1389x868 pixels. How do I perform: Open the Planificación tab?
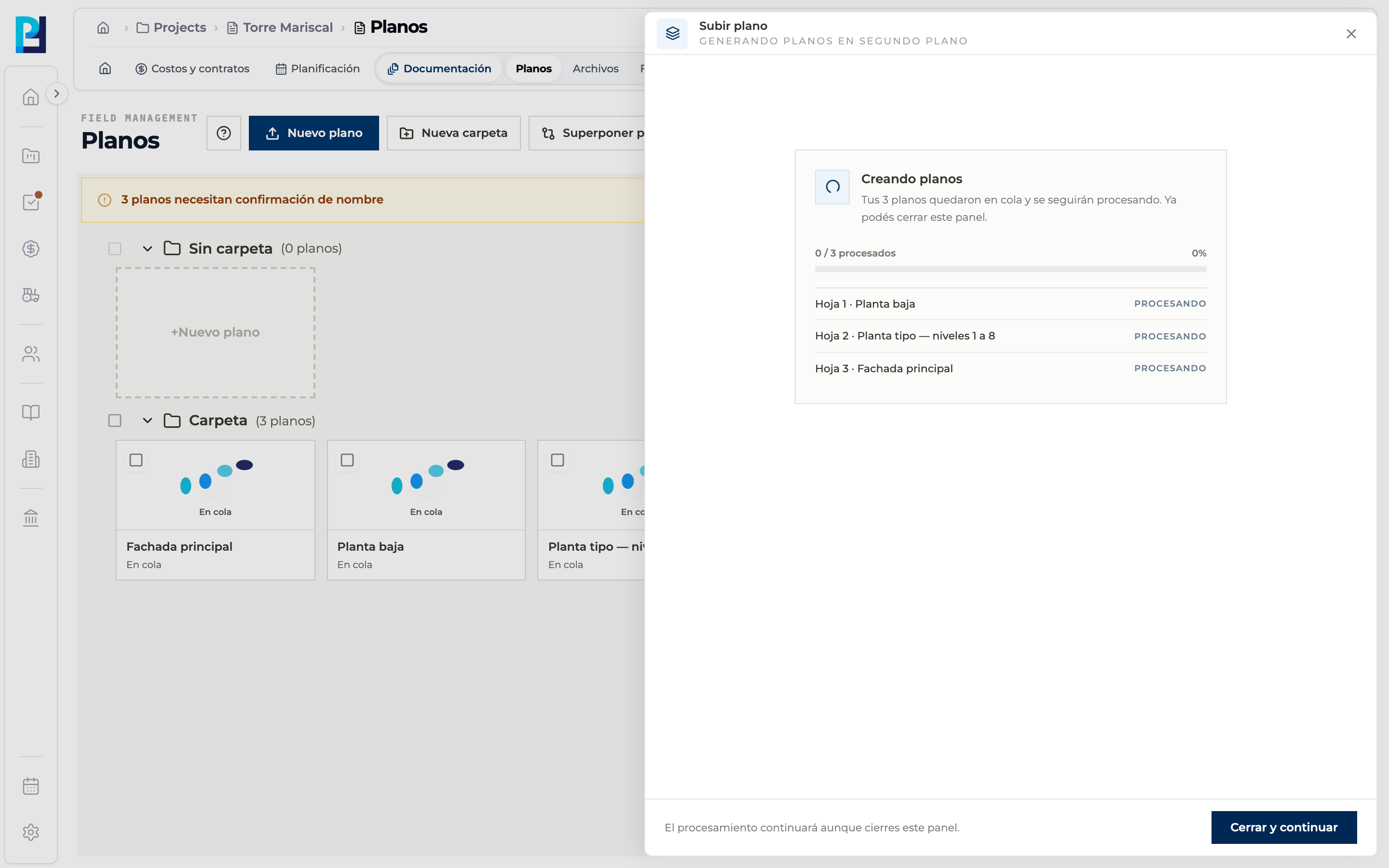point(317,68)
